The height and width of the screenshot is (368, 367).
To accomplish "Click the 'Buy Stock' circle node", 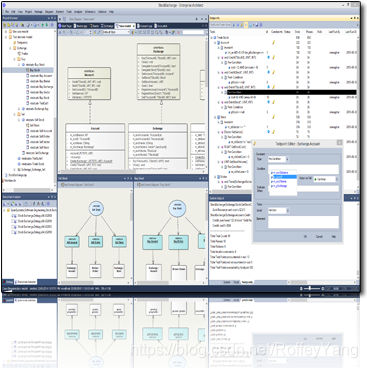I will [x=177, y=208].
